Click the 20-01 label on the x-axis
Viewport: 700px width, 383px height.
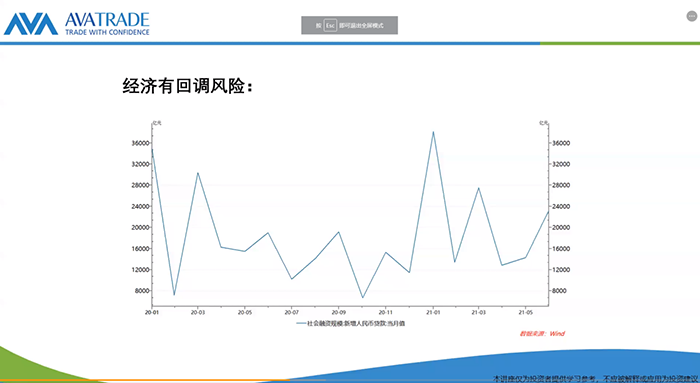pyautogui.click(x=152, y=312)
